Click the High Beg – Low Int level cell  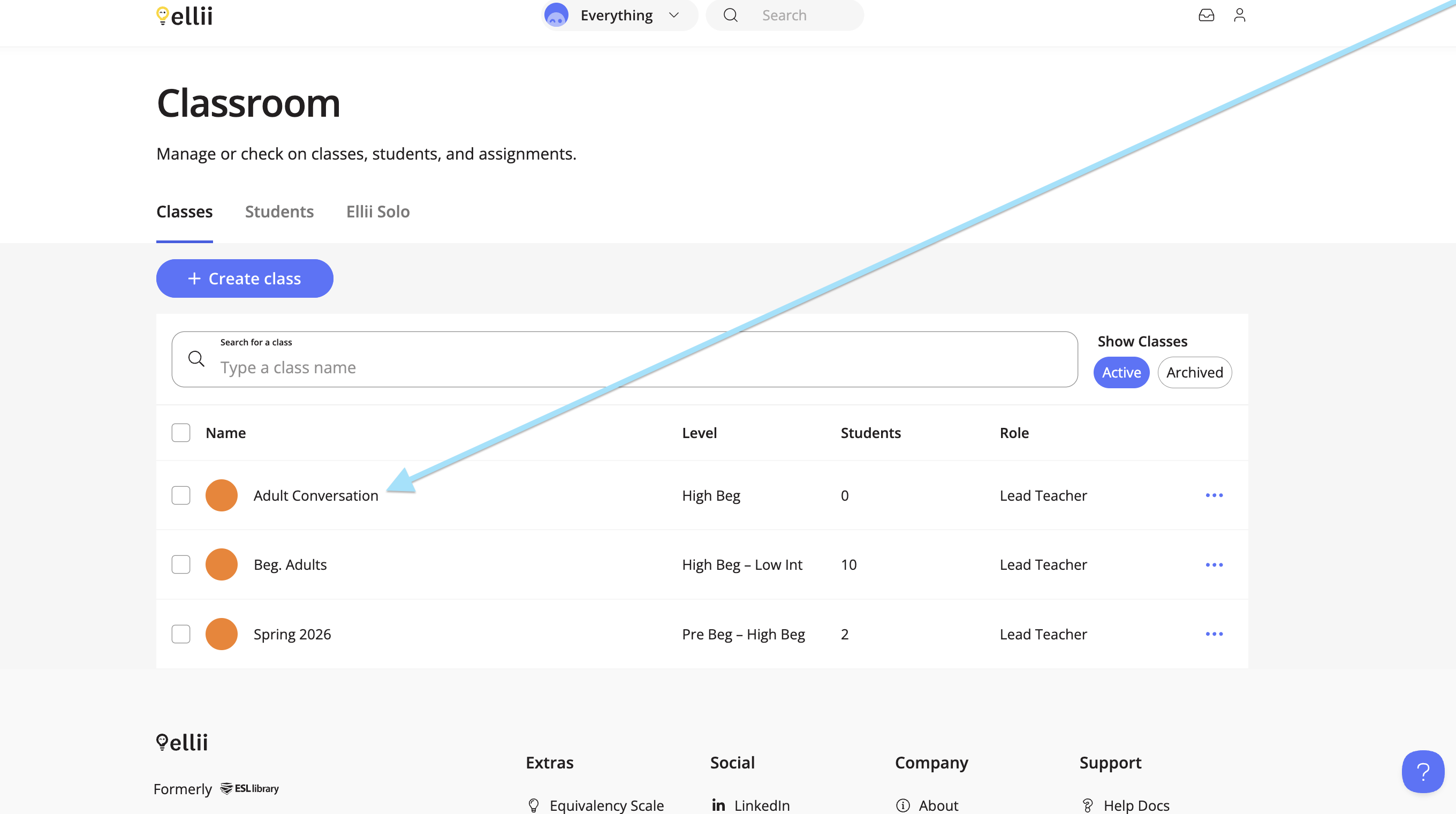[742, 564]
